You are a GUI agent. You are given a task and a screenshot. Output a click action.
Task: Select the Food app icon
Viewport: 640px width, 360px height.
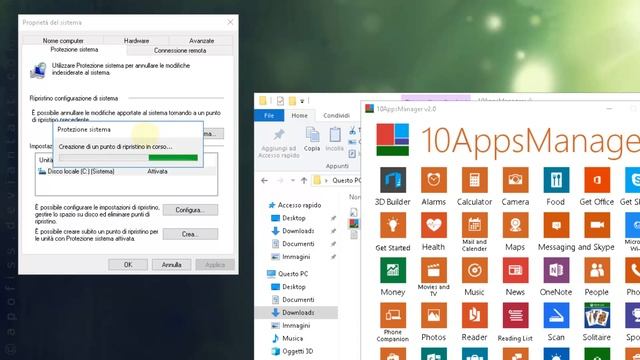tap(556, 180)
